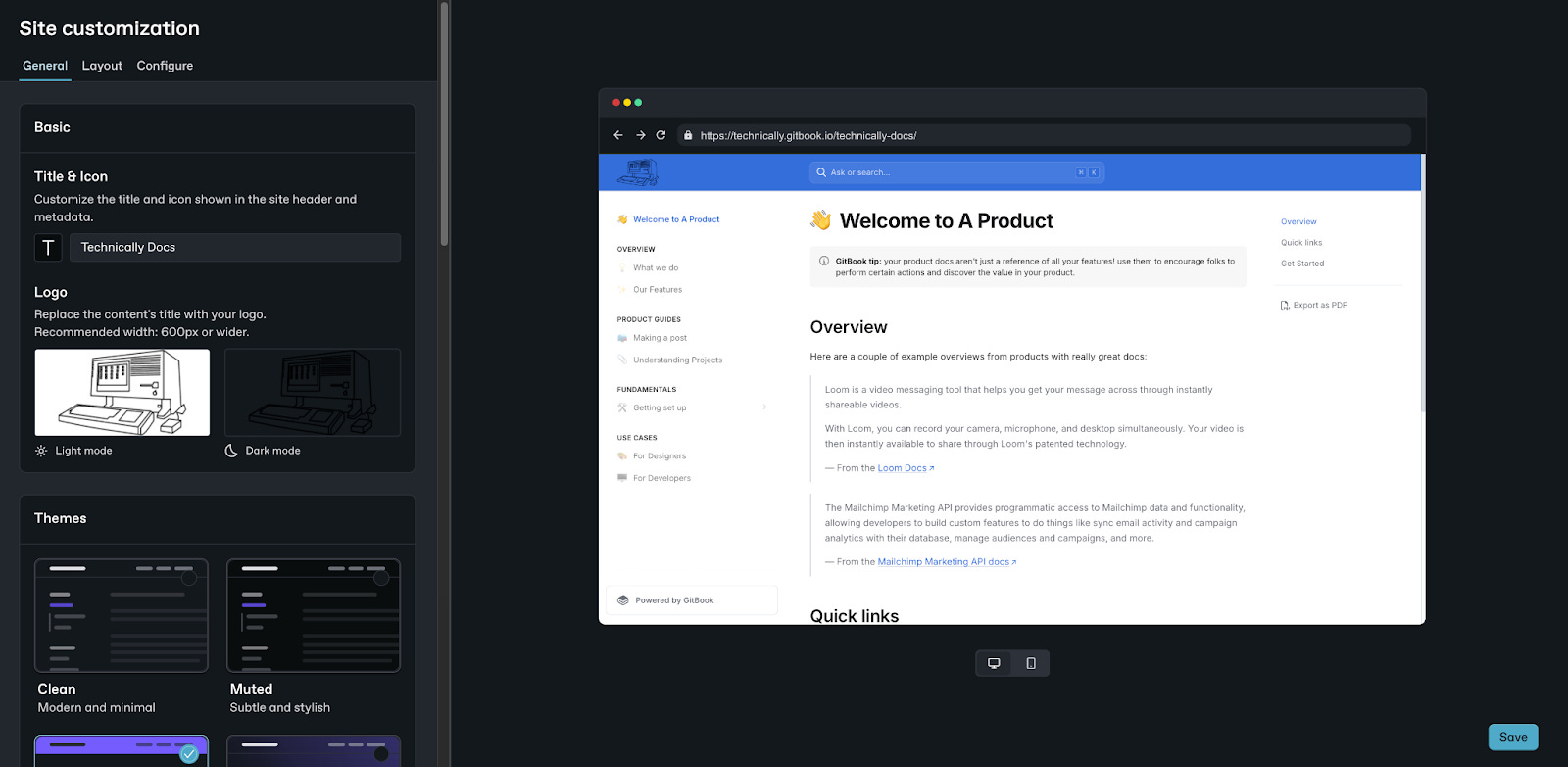The height and width of the screenshot is (767, 1568).
Task: Click the OVERVIEW sidebar section label
Action: tap(636, 250)
